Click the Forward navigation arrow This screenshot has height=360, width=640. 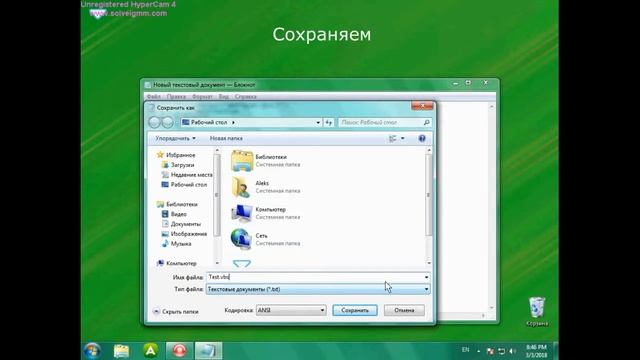click(x=167, y=122)
